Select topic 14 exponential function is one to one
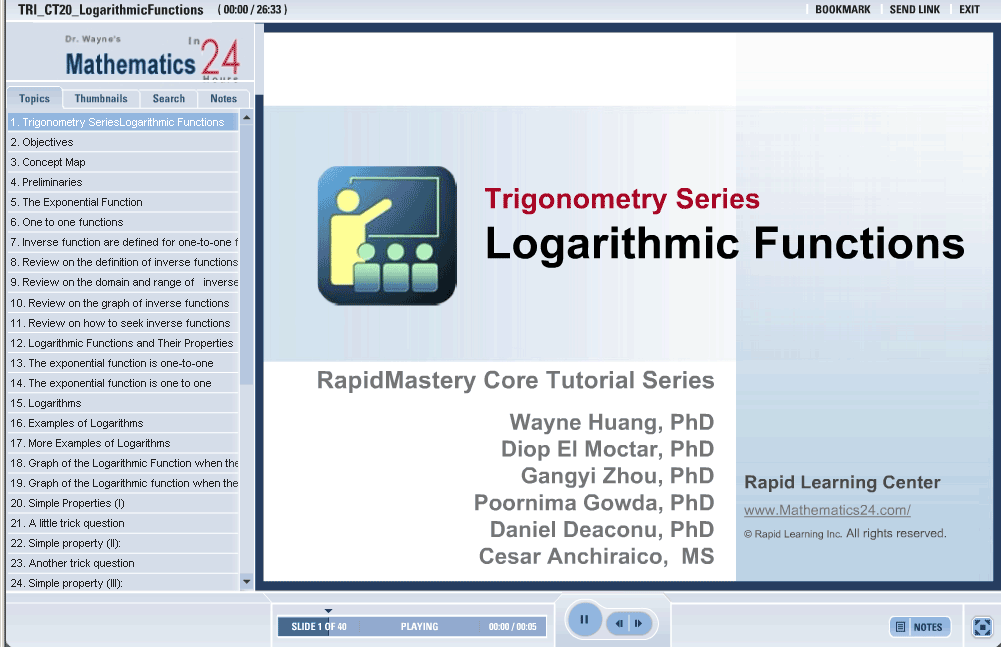This screenshot has width=1001, height=647. 123,383
